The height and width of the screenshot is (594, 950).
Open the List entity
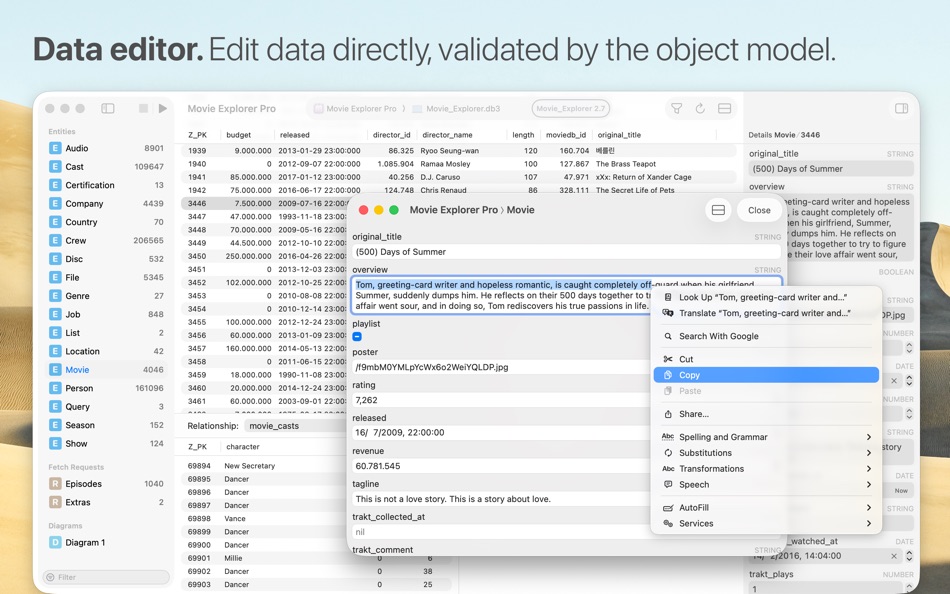106,333
